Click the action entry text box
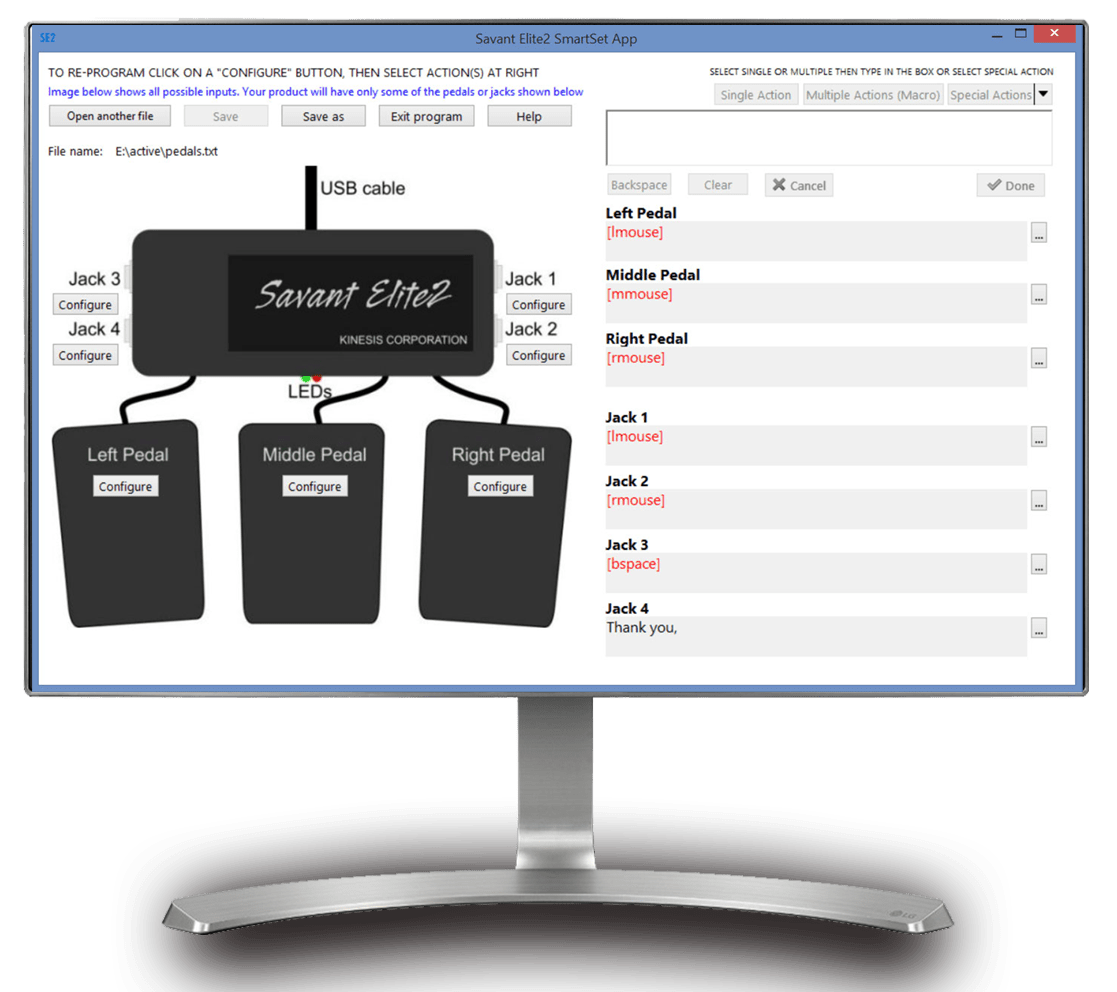 click(x=828, y=138)
